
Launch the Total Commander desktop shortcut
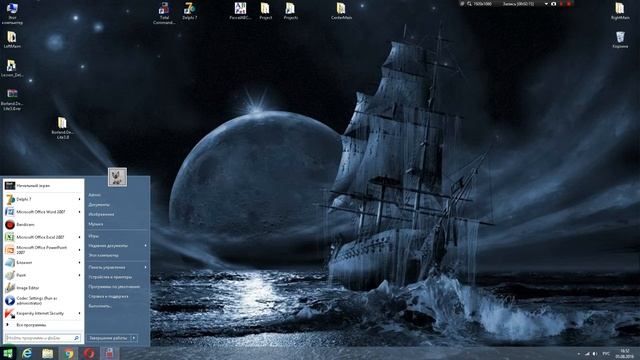[x=164, y=13]
